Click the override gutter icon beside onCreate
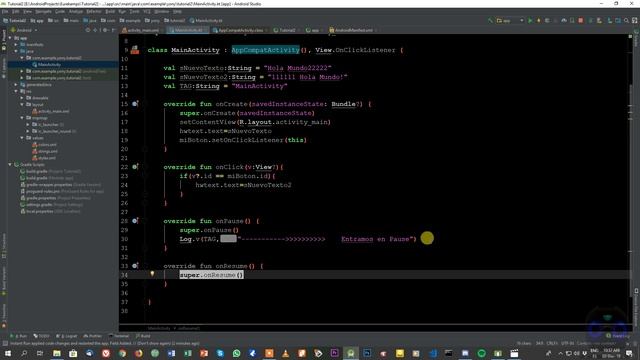The image size is (640, 360). 135,104
